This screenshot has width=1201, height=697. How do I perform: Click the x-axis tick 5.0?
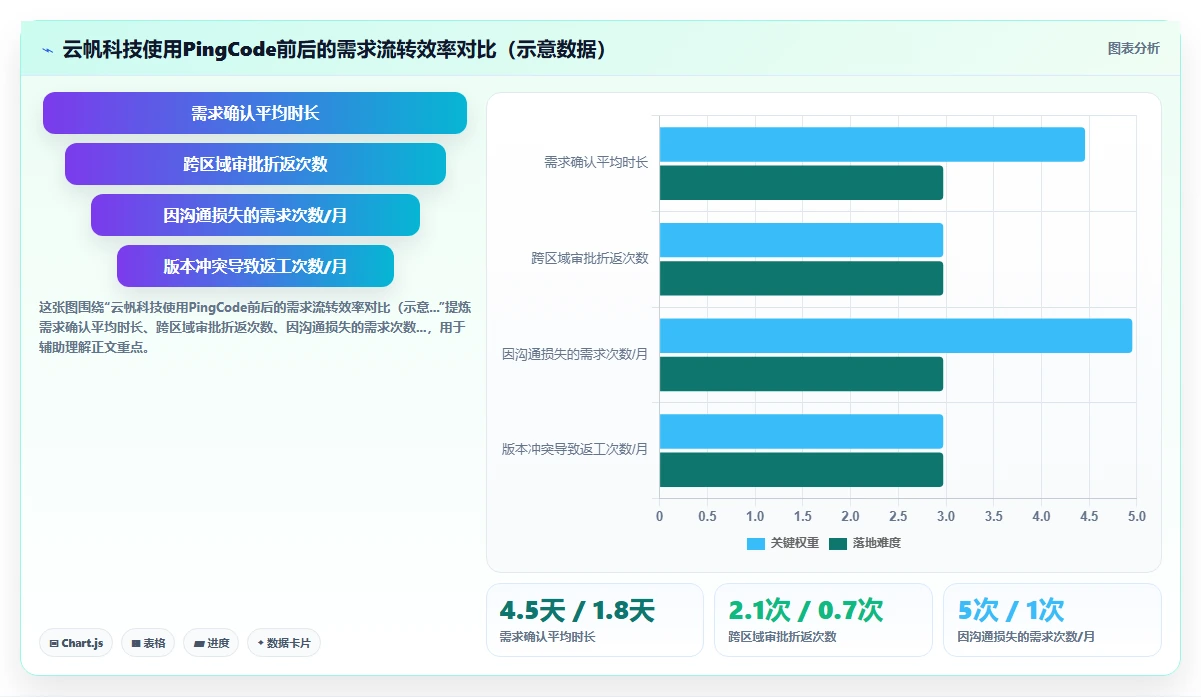click(x=1136, y=517)
